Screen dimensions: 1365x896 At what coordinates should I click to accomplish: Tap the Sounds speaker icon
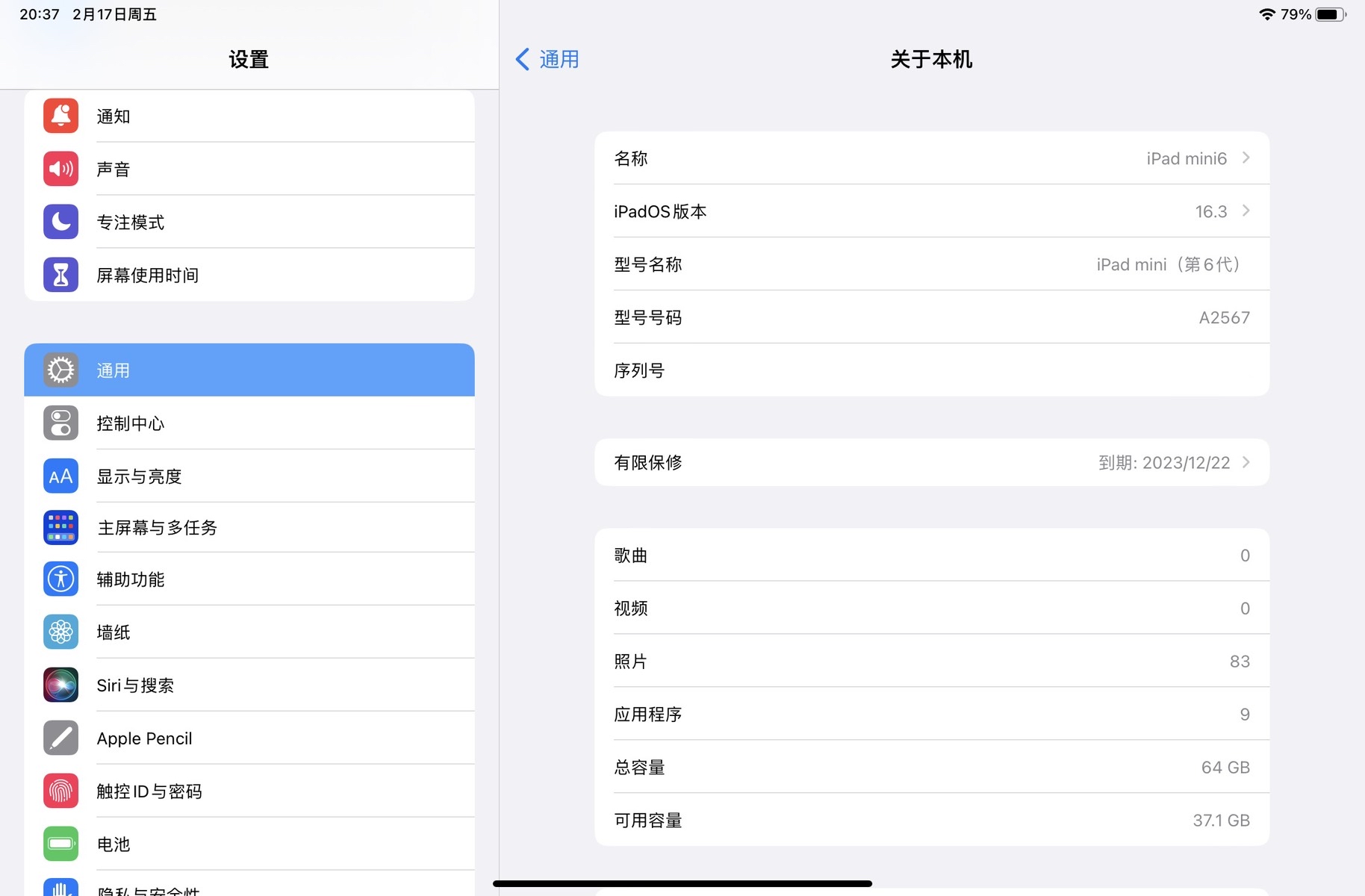tap(60, 169)
